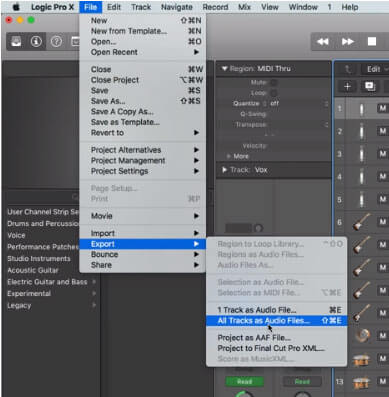Toggle the region Loop checkbox

[274, 93]
